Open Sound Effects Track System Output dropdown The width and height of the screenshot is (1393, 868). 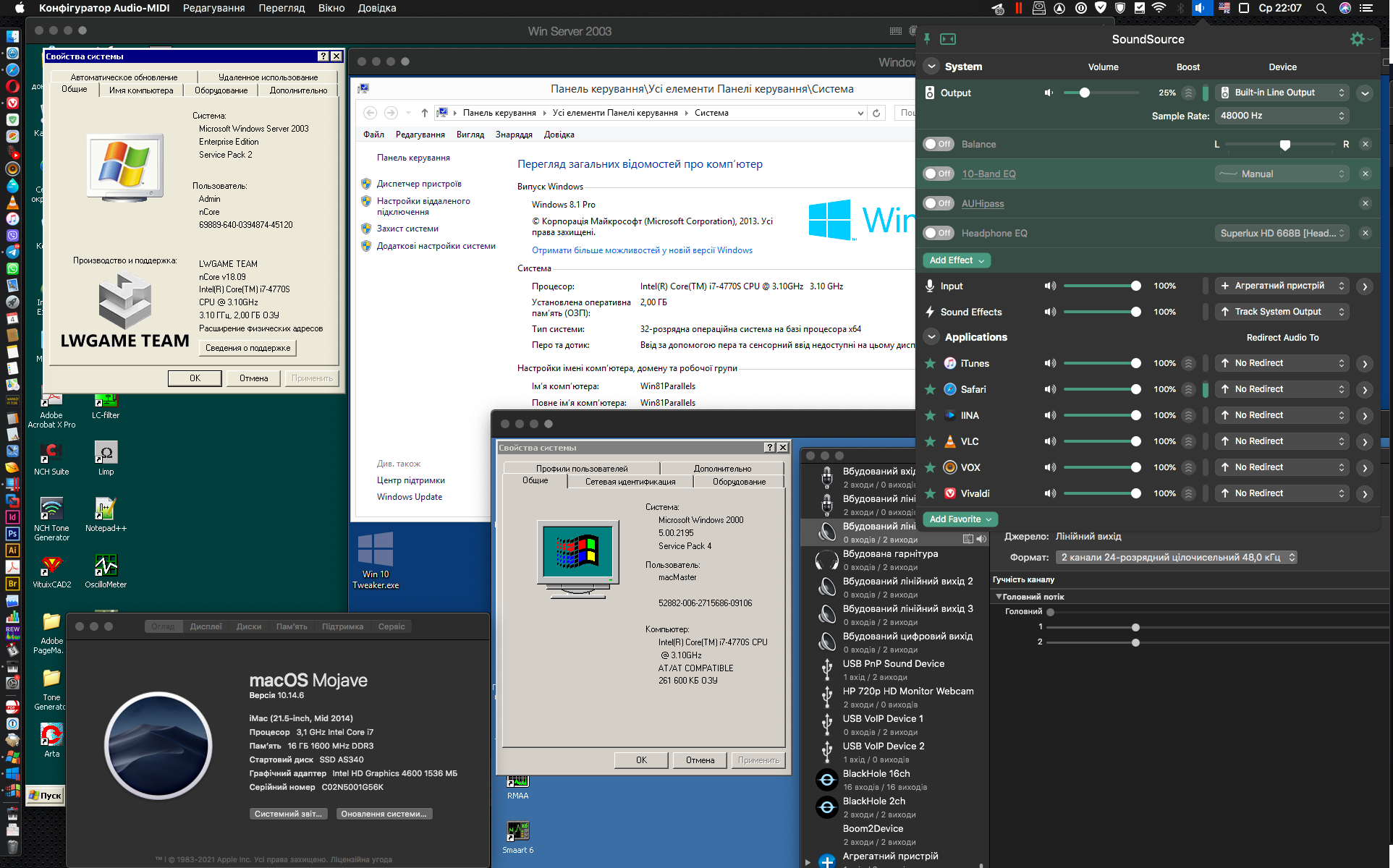(1282, 312)
